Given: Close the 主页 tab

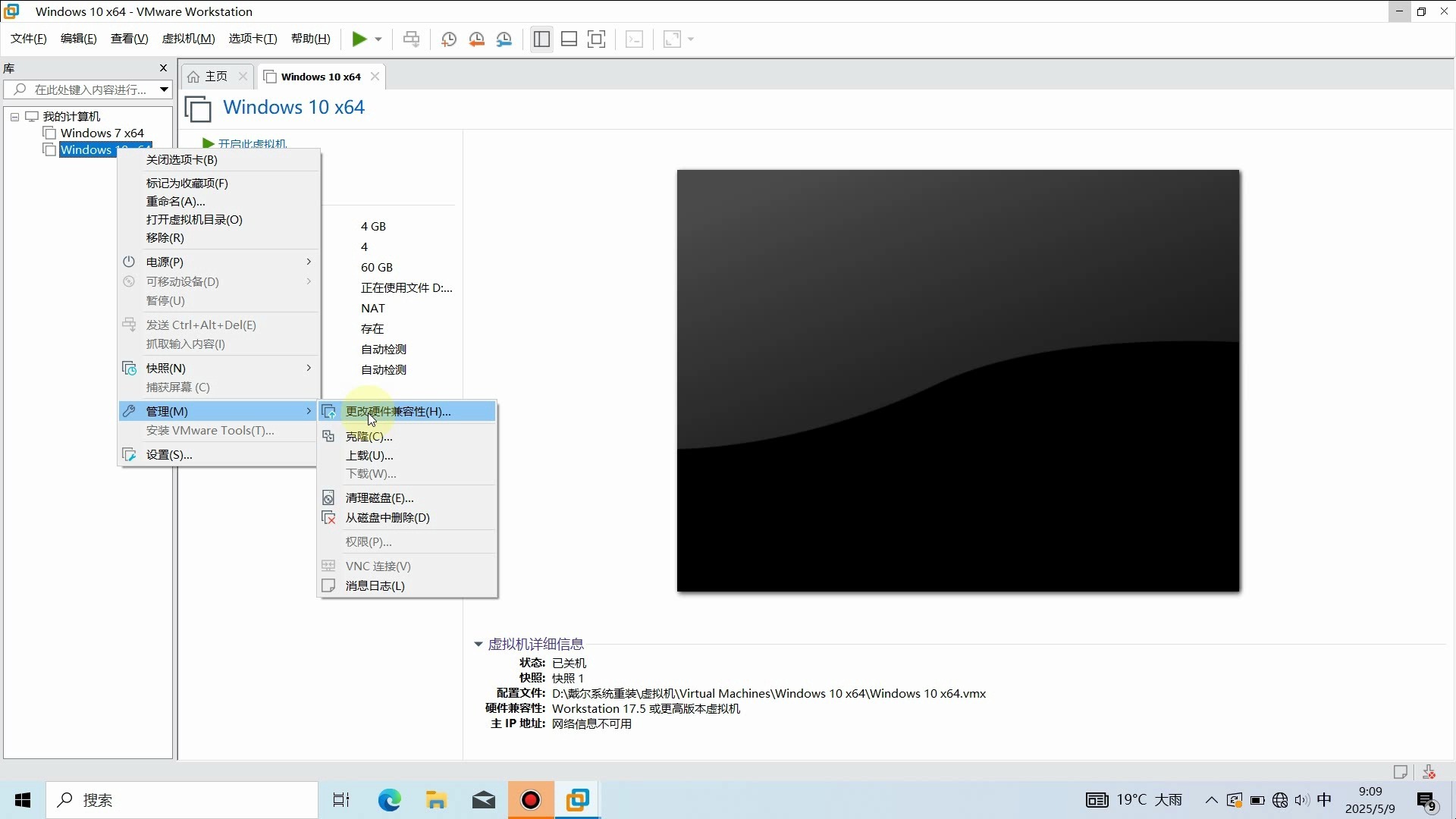Looking at the screenshot, I should coord(243,77).
